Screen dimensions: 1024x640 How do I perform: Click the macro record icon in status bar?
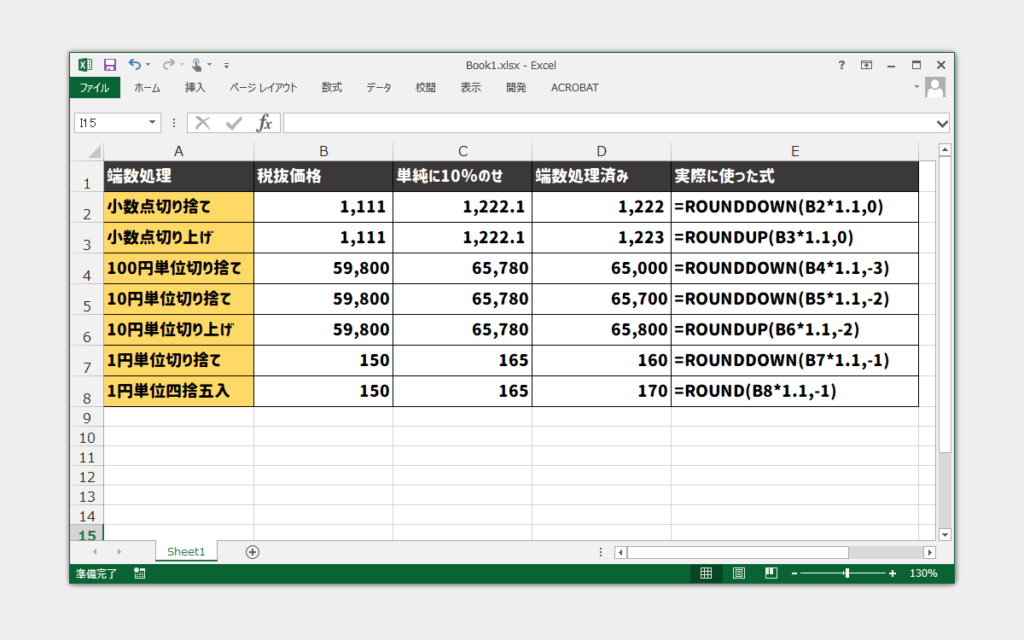click(x=140, y=573)
